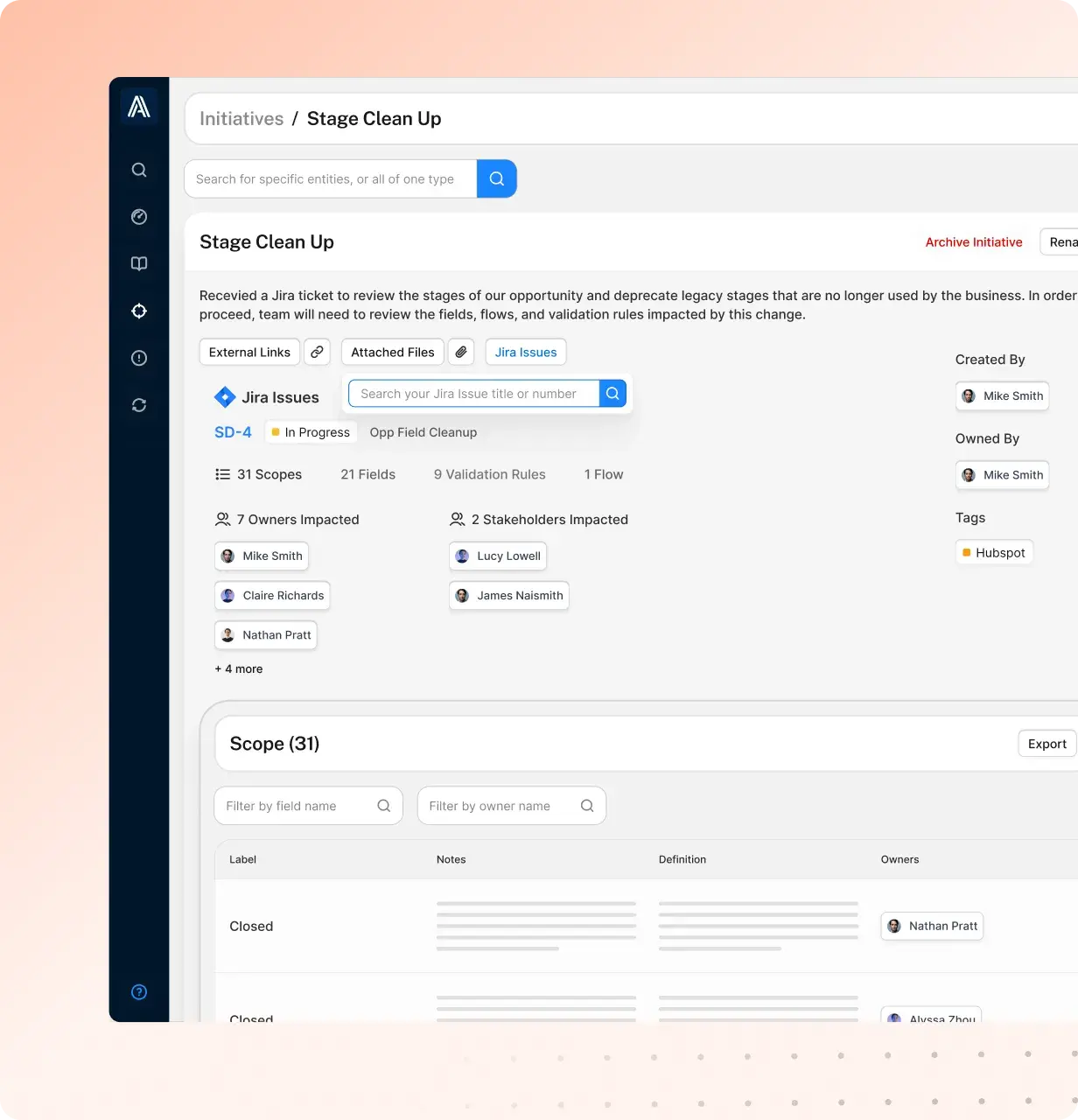Click the app logo in the sidebar
The height and width of the screenshot is (1120, 1078).
coord(139,107)
